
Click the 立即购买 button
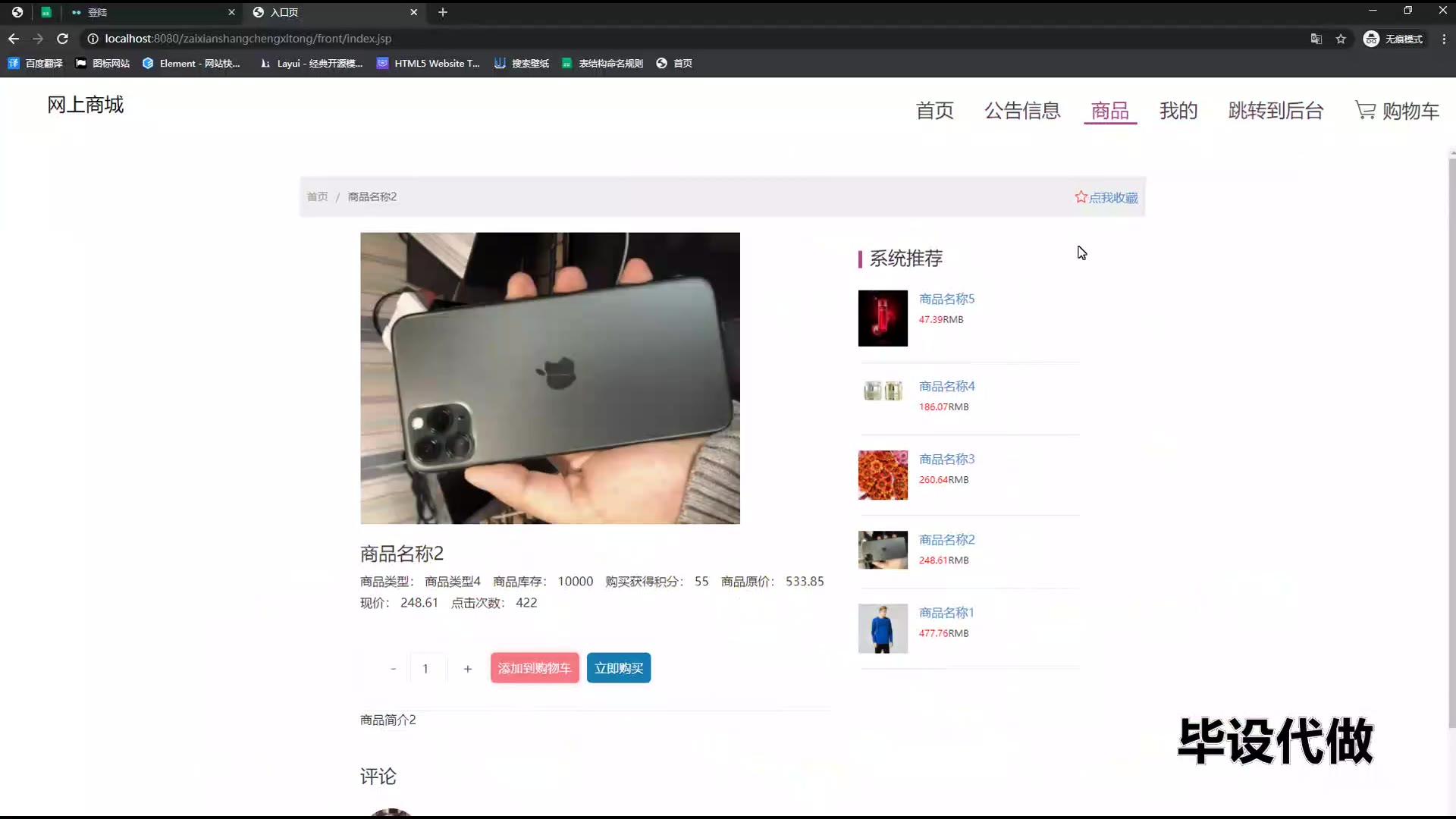click(x=619, y=668)
